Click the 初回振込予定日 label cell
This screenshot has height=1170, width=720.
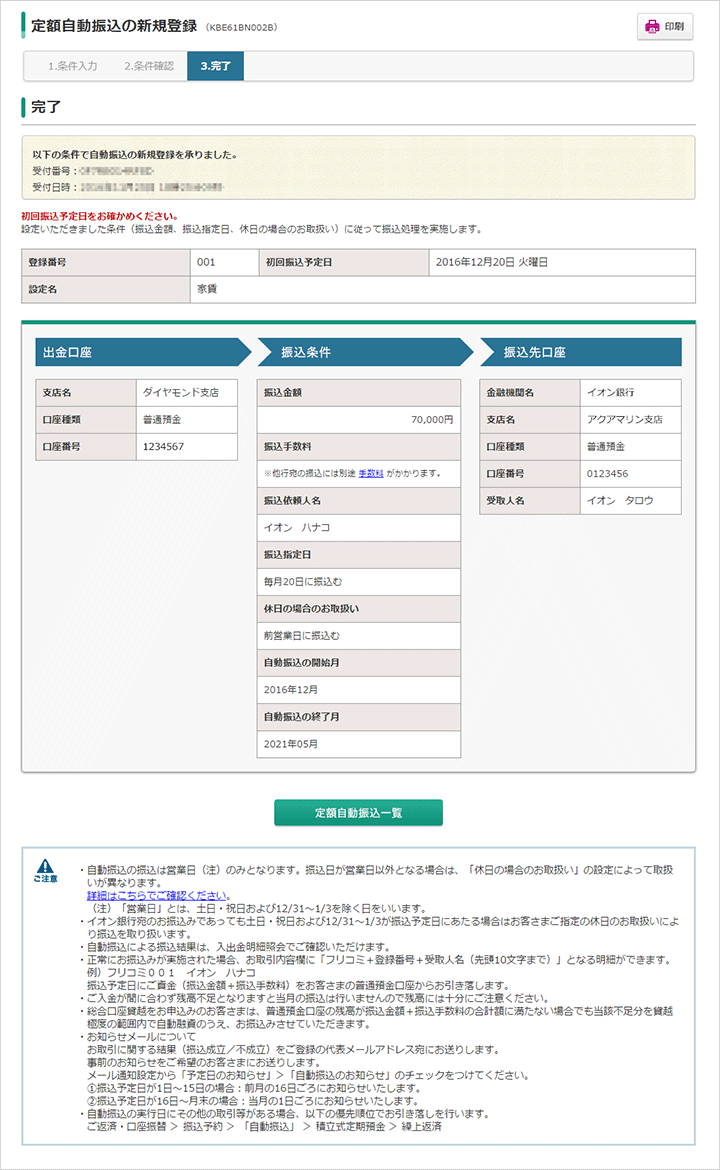344,263
